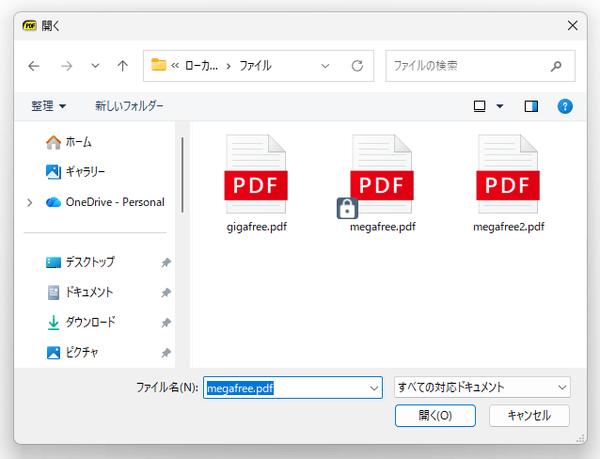
Task: Click the ファイルの検索 search box
Action: [x=480, y=66]
